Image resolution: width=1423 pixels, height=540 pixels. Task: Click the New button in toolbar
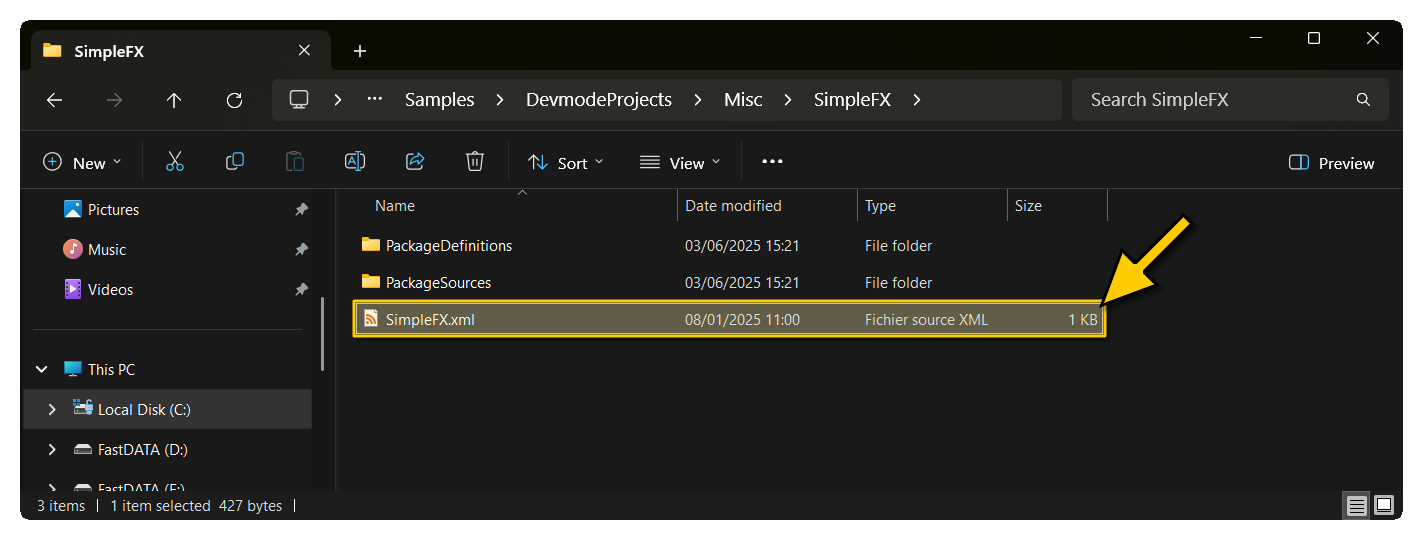coord(82,163)
